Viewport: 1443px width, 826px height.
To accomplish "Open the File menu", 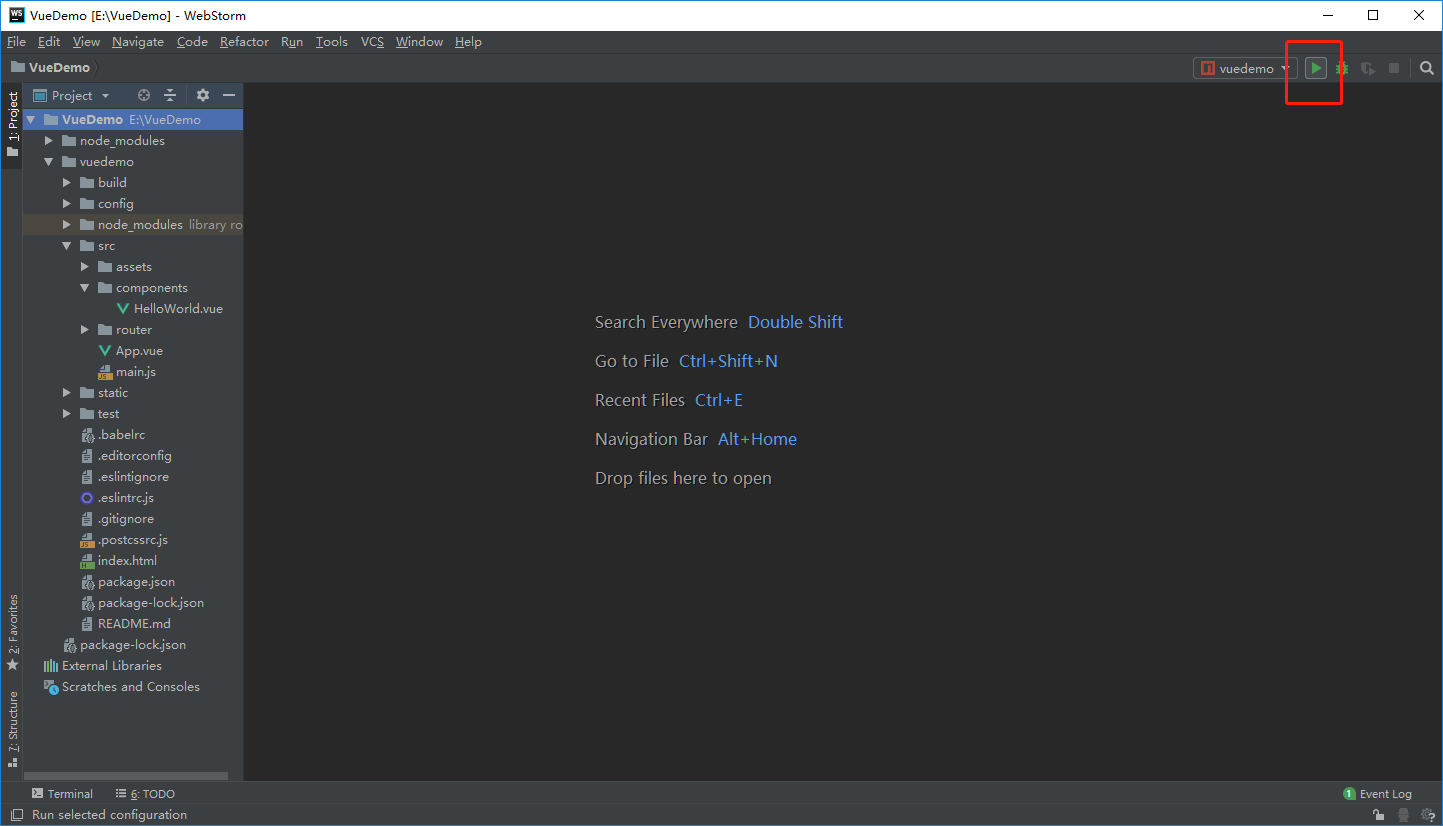I will [x=16, y=41].
